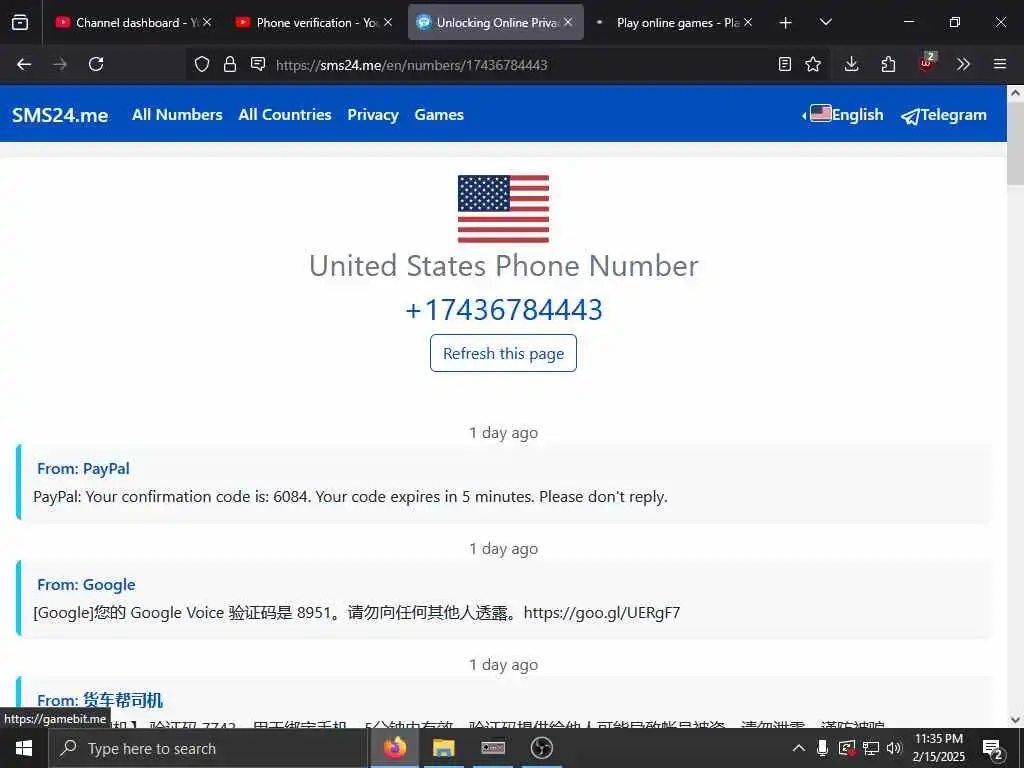The image size is (1024, 768).
Task: Open the volume speaker tray icon
Action: [x=894, y=748]
